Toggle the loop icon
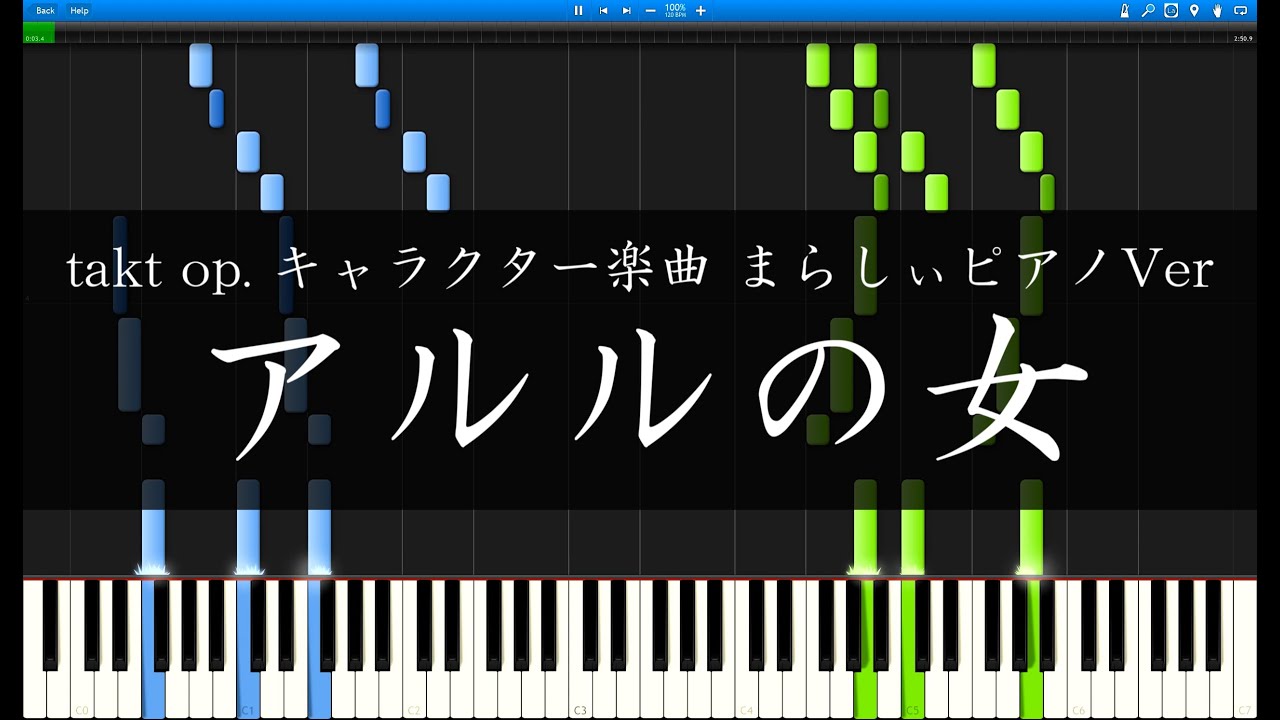1280x720 pixels. (1241, 10)
